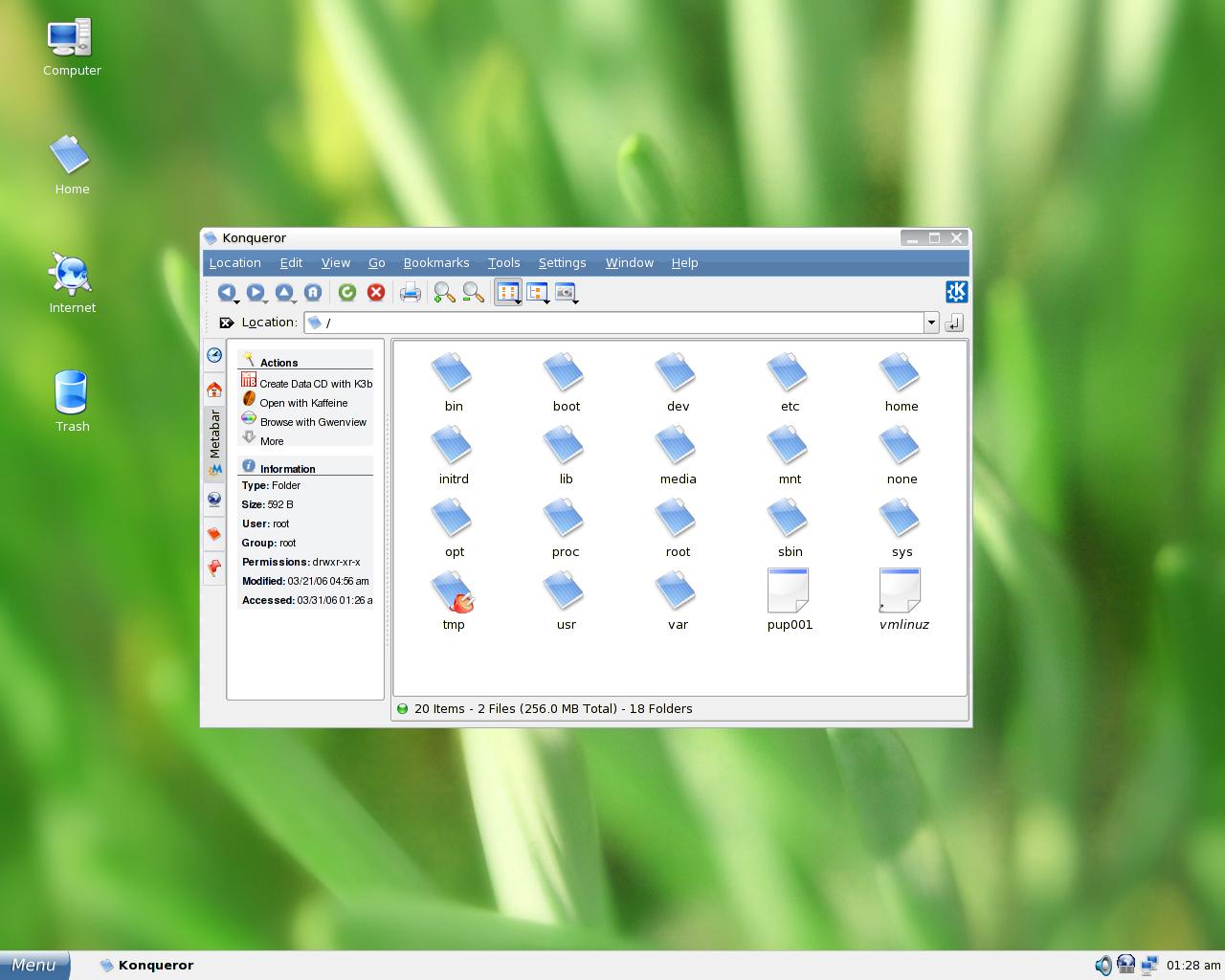Click the Home URL toolbar icon
This screenshot has width=1225, height=980.
pyautogui.click(x=312, y=293)
